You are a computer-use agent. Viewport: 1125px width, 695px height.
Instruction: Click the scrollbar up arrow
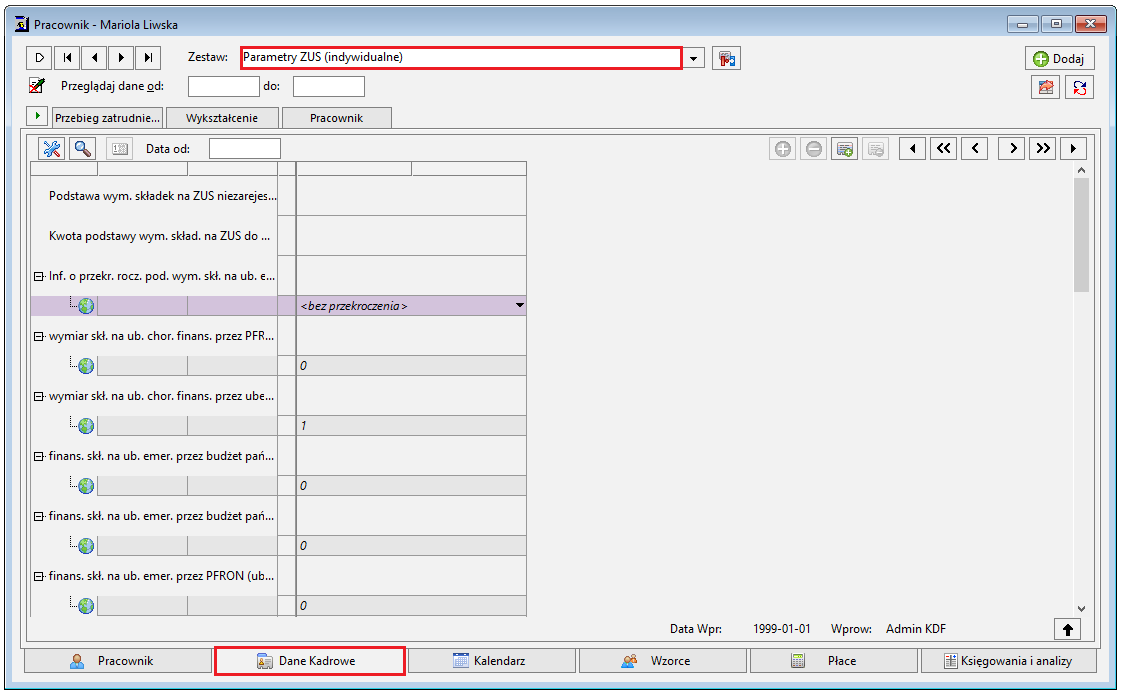click(x=1081, y=171)
